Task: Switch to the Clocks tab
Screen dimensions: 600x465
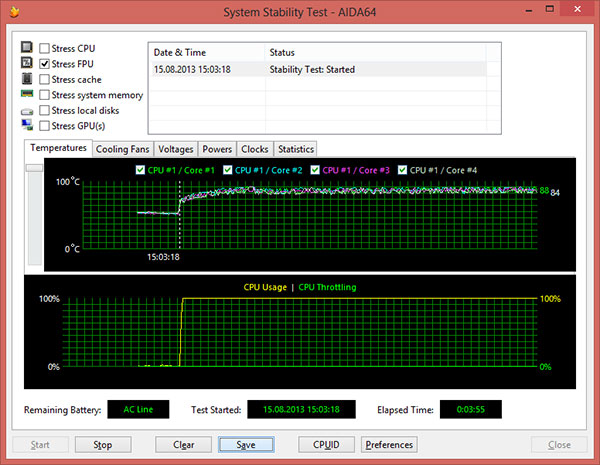Action: tap(254, 149)
